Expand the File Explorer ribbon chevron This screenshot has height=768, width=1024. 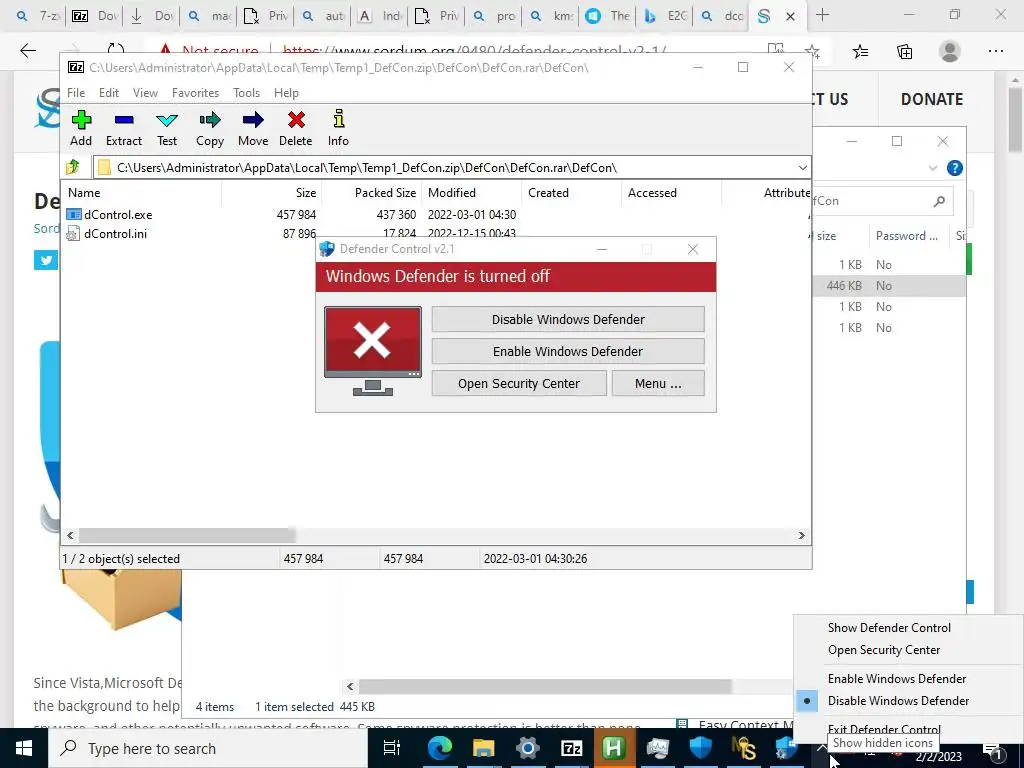click(x=933, y=168)
